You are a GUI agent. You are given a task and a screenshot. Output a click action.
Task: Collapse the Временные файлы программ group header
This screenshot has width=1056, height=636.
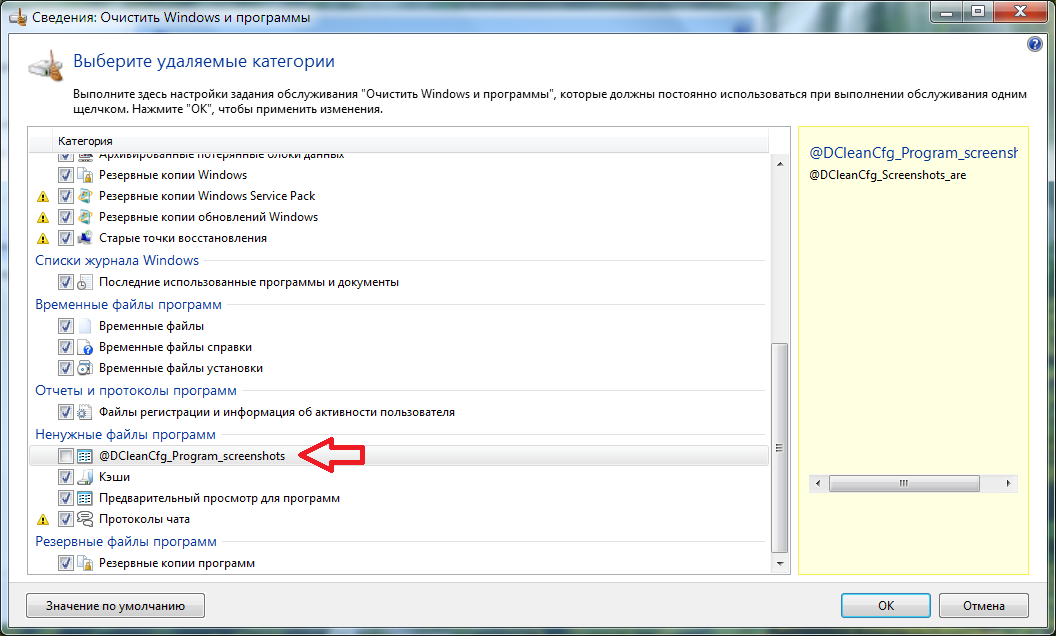pos(128,304)
